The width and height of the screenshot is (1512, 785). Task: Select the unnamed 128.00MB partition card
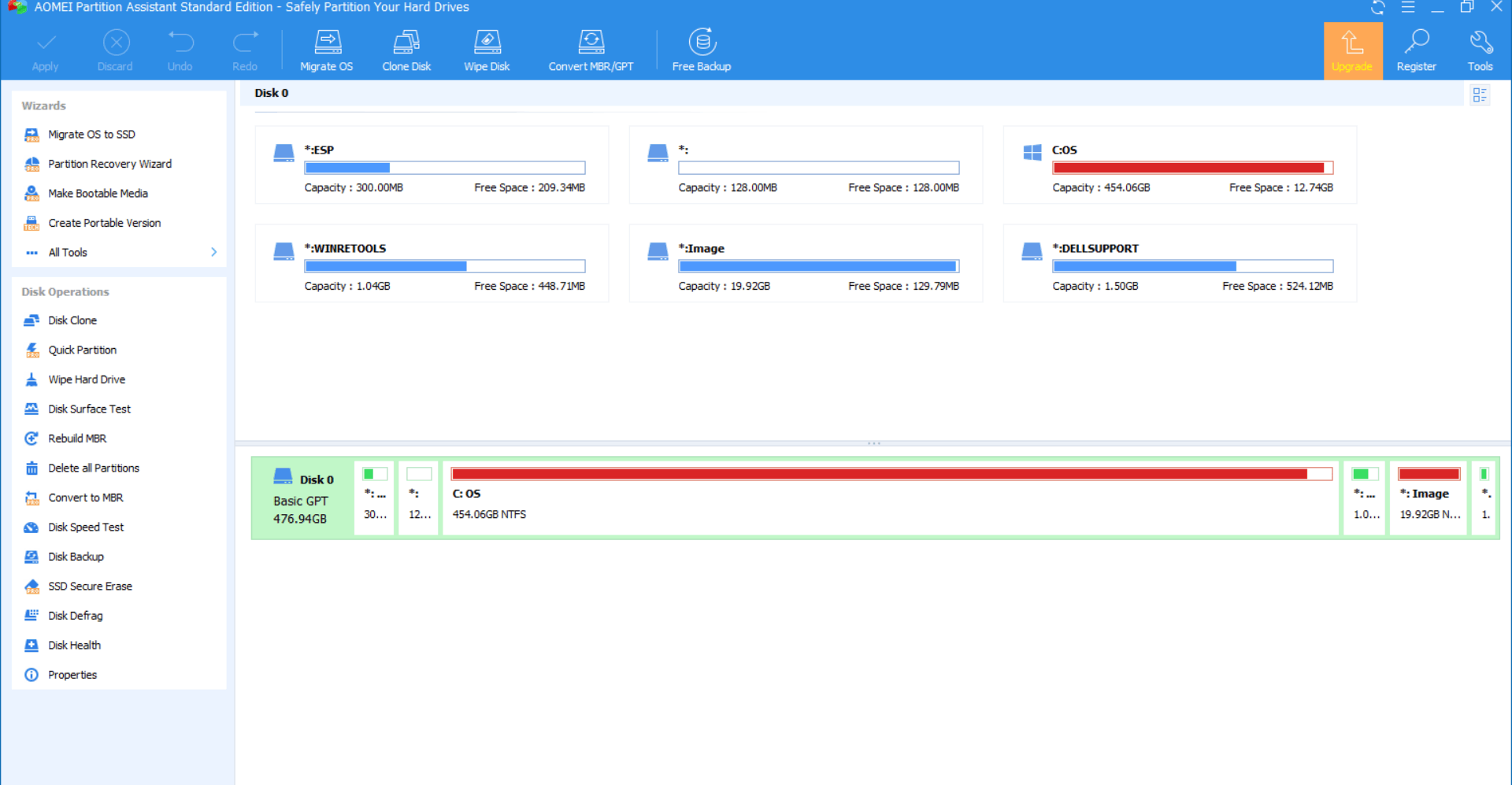pos(806,165)
